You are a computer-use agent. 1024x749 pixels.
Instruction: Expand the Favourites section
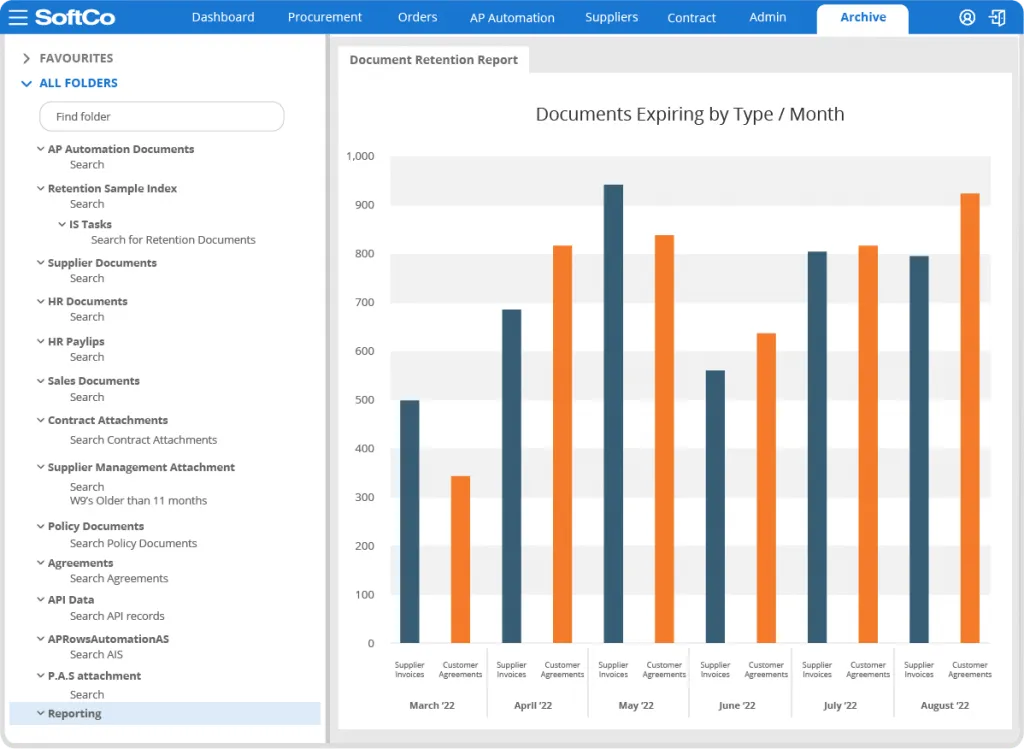point(27,59)
